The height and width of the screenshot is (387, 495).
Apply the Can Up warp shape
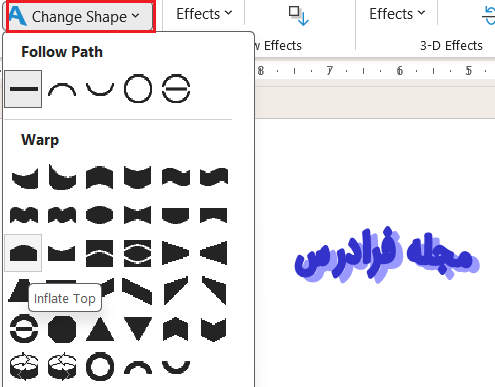(100, 177)
